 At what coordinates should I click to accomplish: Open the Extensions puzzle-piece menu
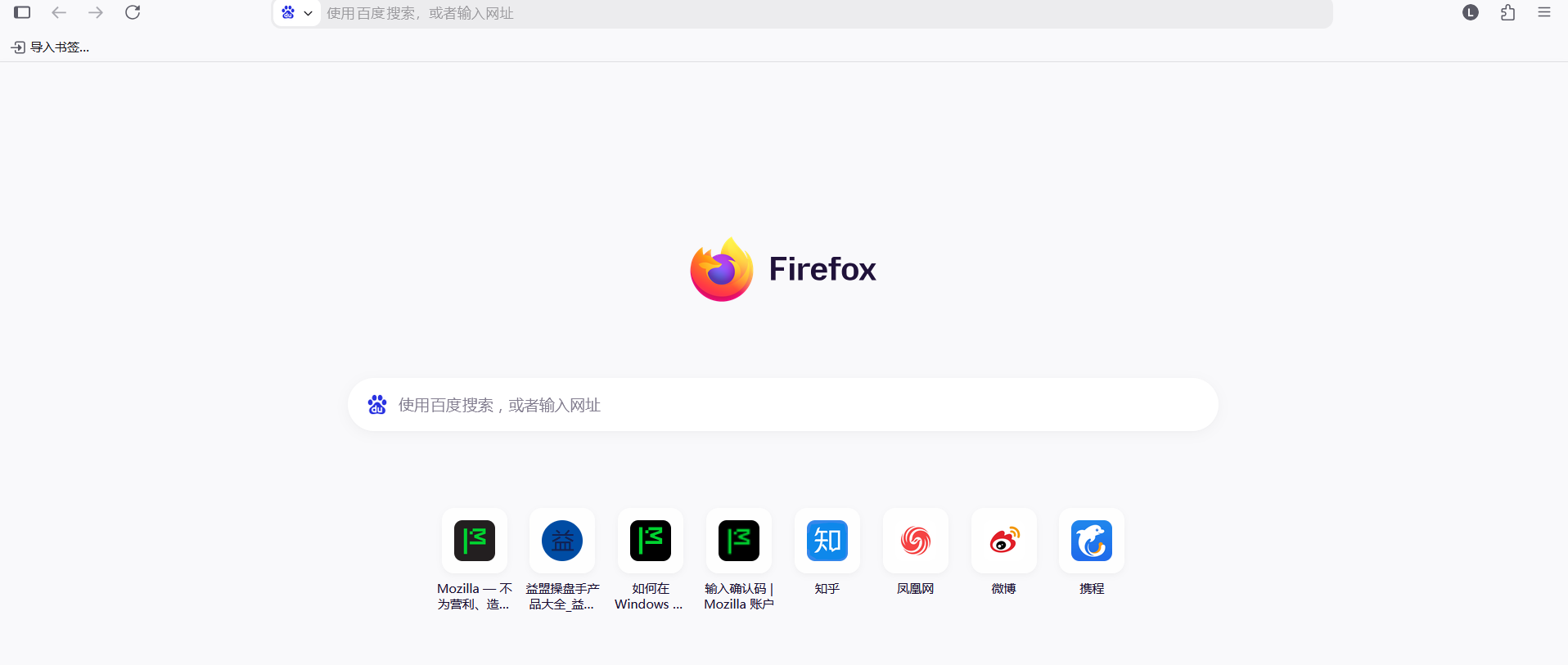pos(1507,12)
